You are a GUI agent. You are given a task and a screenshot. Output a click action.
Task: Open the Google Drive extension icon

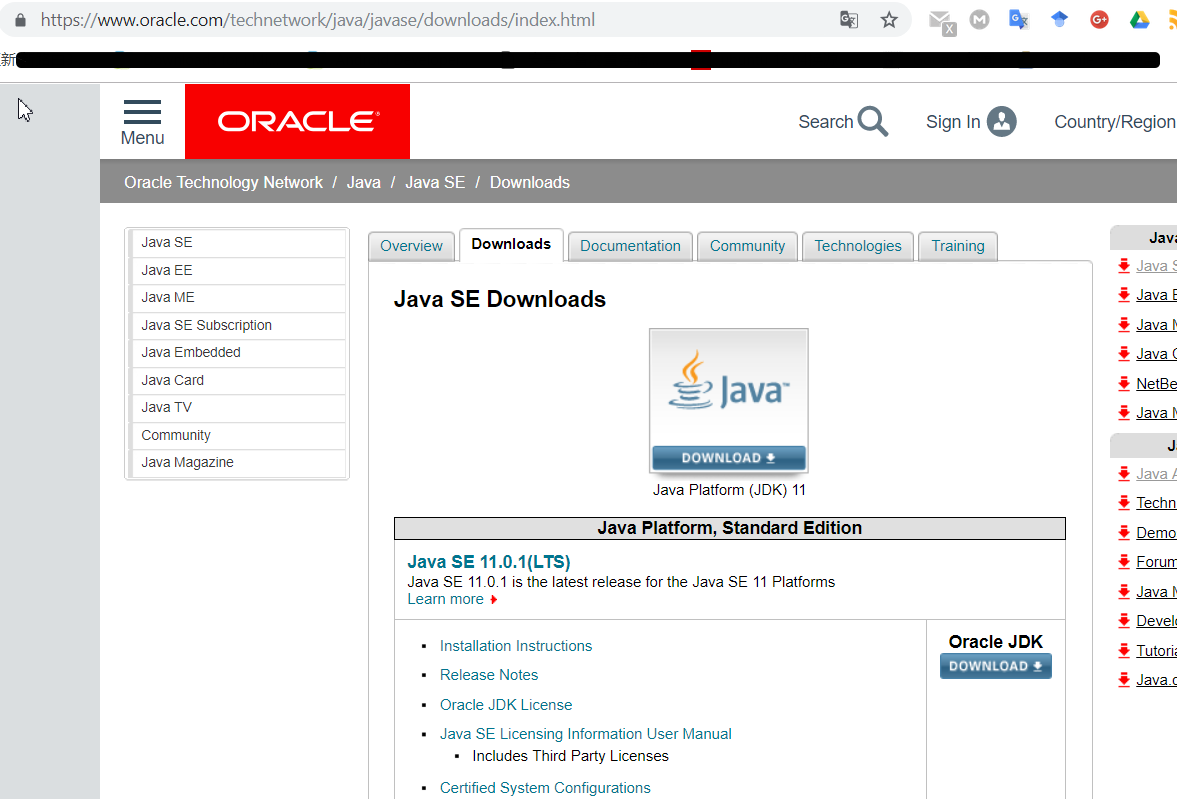coord(1139,20)
